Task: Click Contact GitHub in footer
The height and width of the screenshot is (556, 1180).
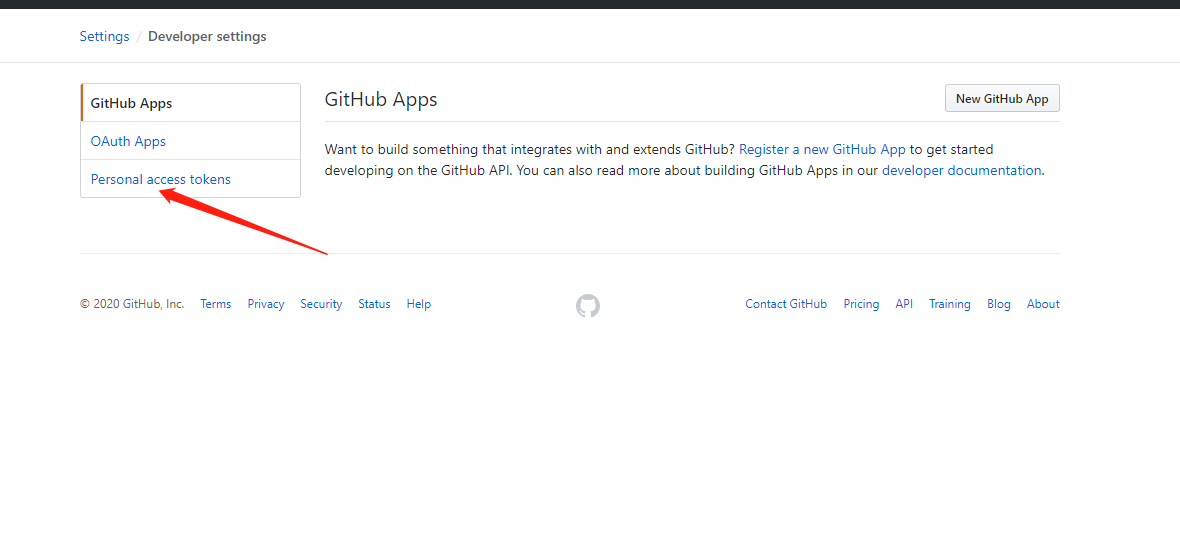Action: pos(786,304)
